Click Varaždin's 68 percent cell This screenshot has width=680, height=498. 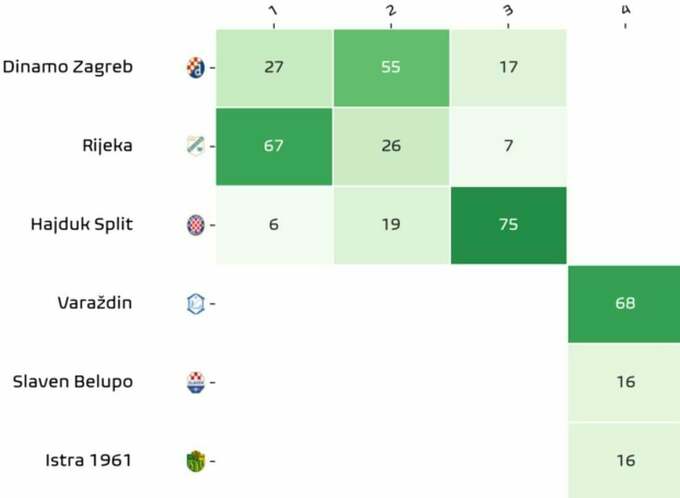point(625,304)
